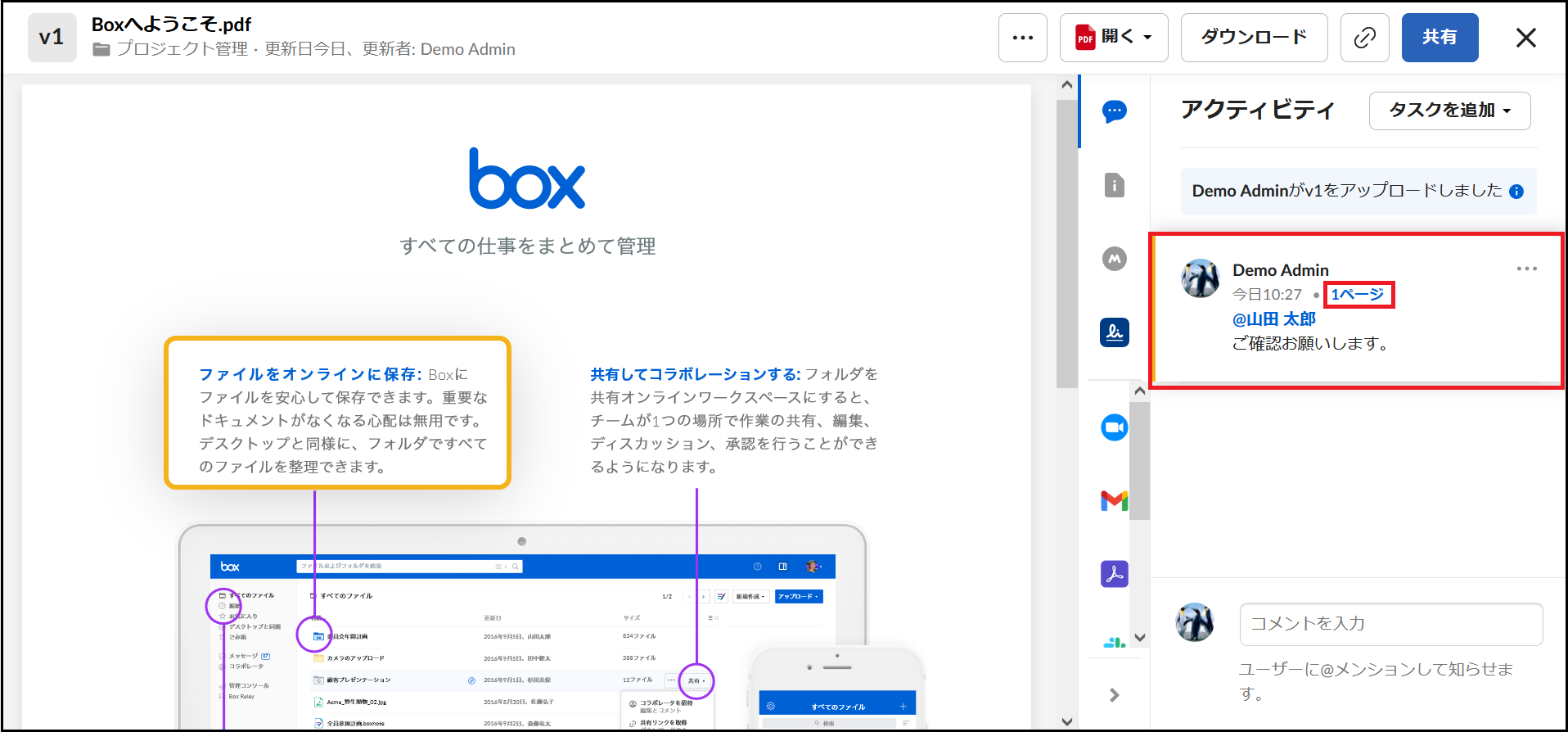Launch the Gmail integration icon
The width and height of the screenshot is (1568, 732).
click(x=1114, y=500)
